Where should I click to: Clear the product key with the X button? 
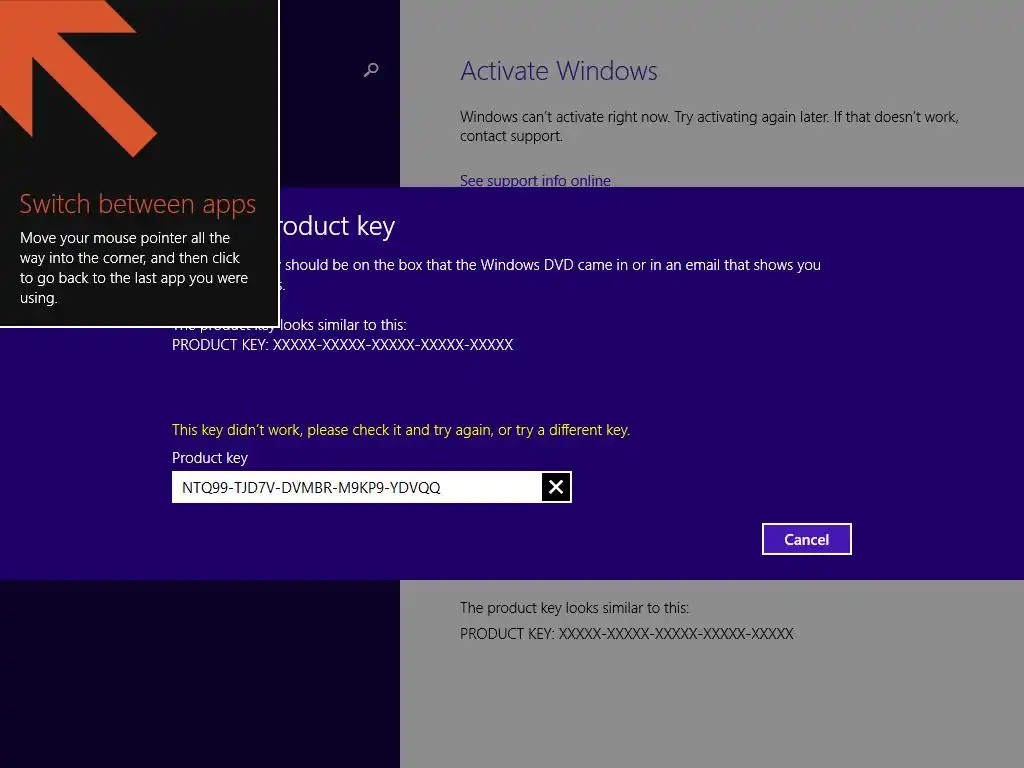[x=556, y=487]
